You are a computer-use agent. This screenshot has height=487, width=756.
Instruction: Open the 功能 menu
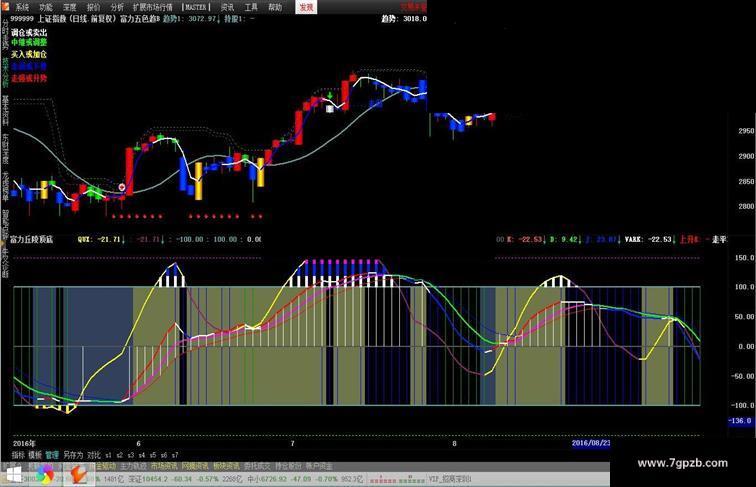click(x=45, y=7)
